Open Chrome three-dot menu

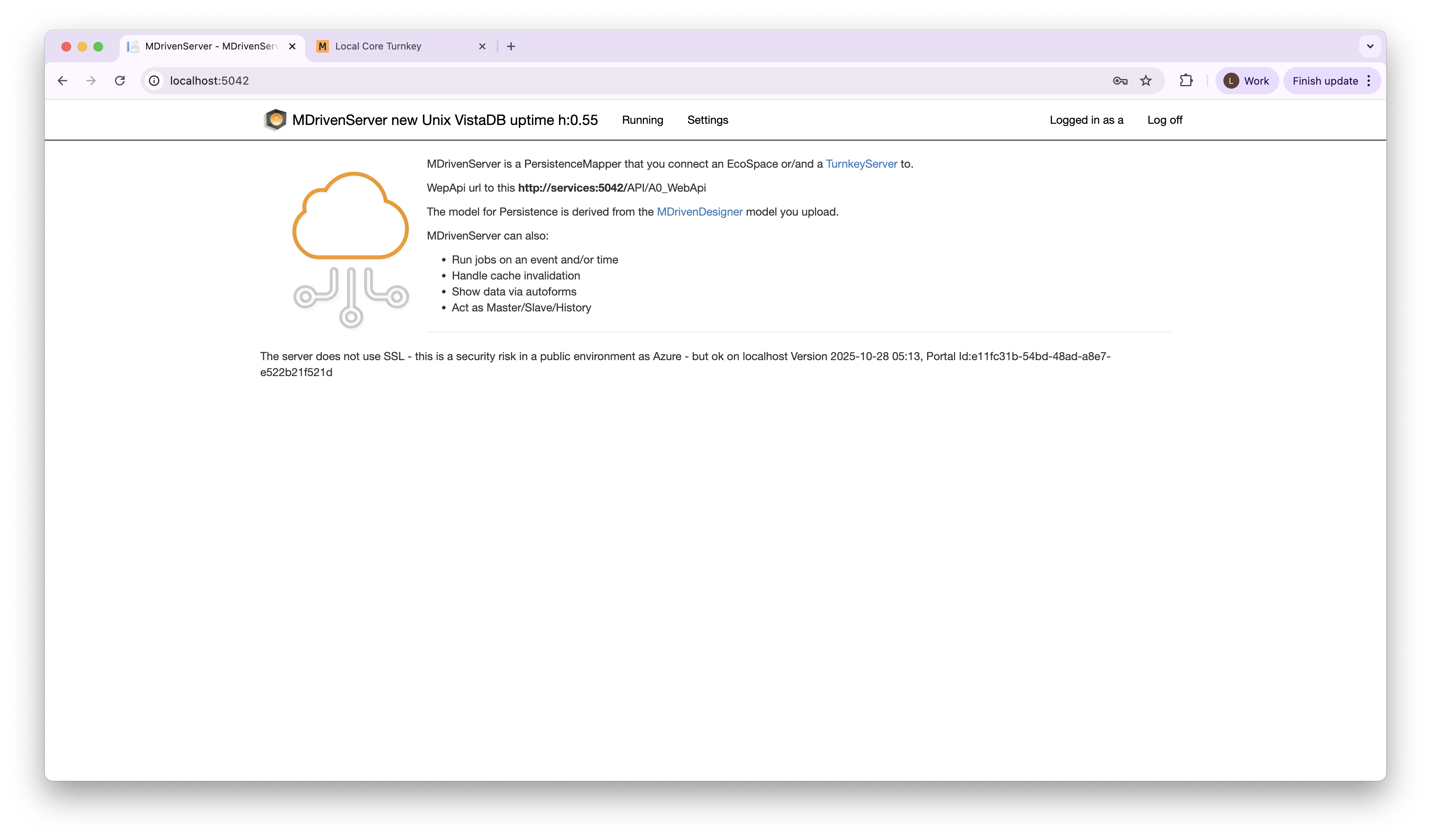click(1369, 81)
